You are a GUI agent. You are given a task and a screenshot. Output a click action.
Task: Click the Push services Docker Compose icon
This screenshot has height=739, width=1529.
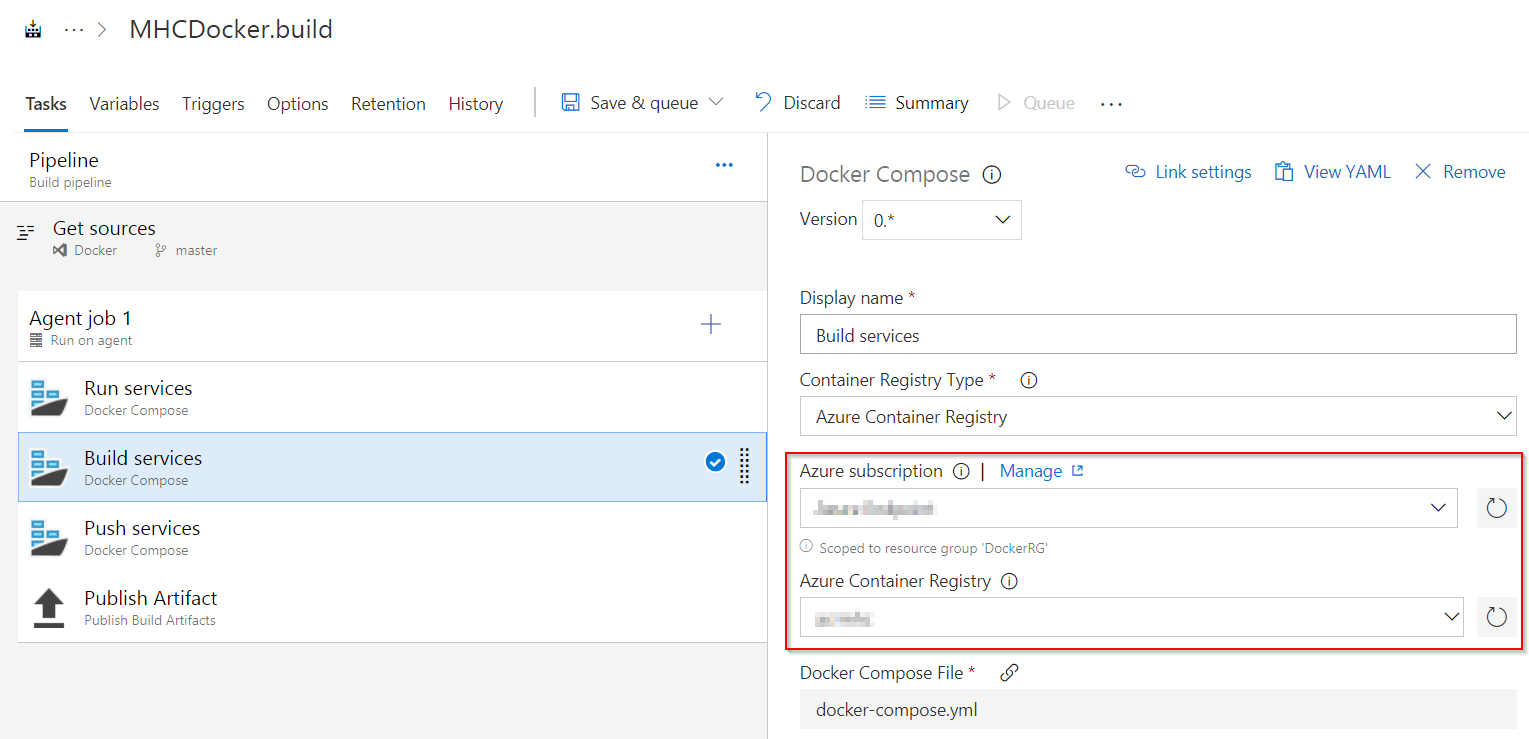tap(48, 537)
